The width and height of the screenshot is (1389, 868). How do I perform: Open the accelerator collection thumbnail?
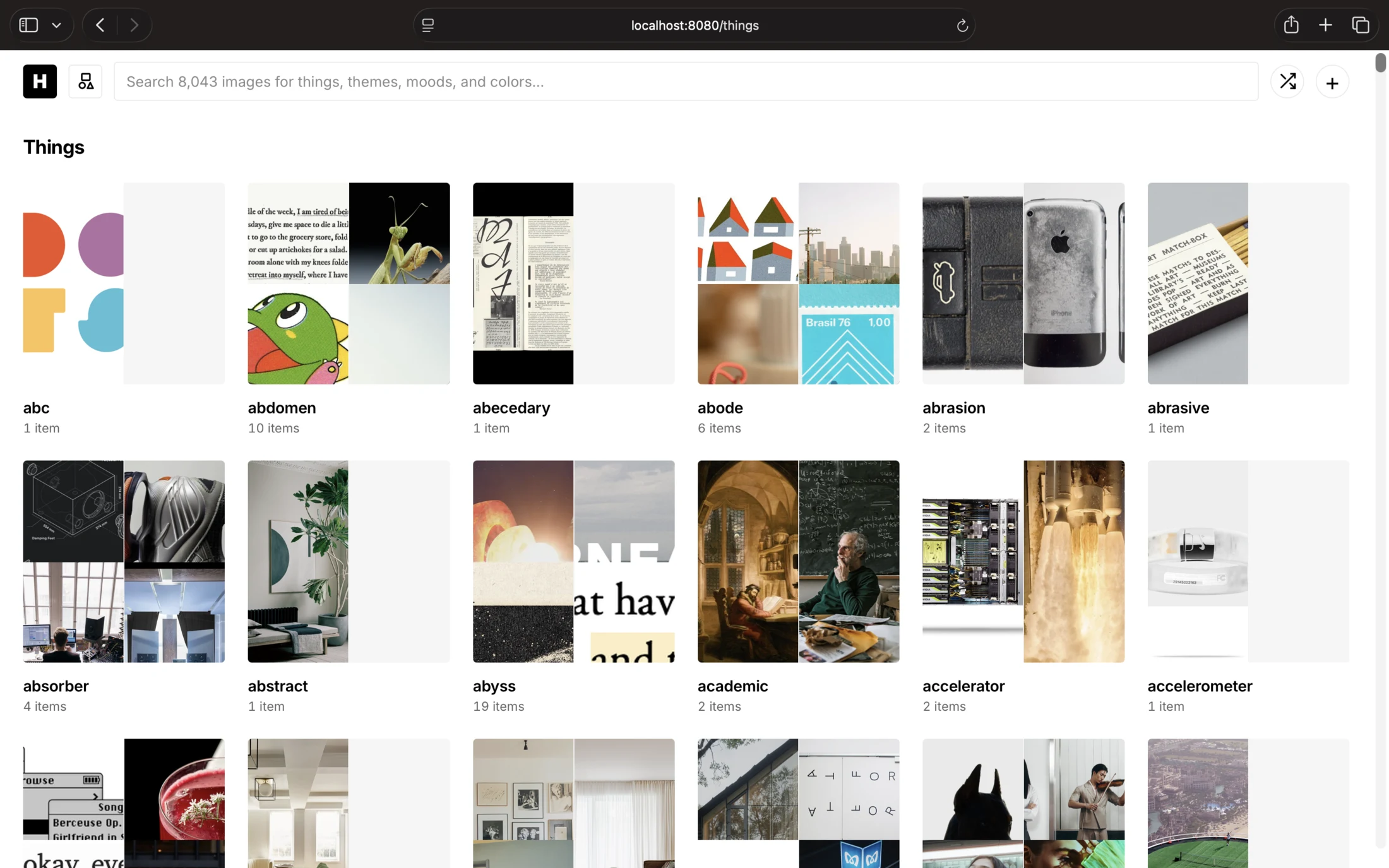click(x=1023, y=561)
